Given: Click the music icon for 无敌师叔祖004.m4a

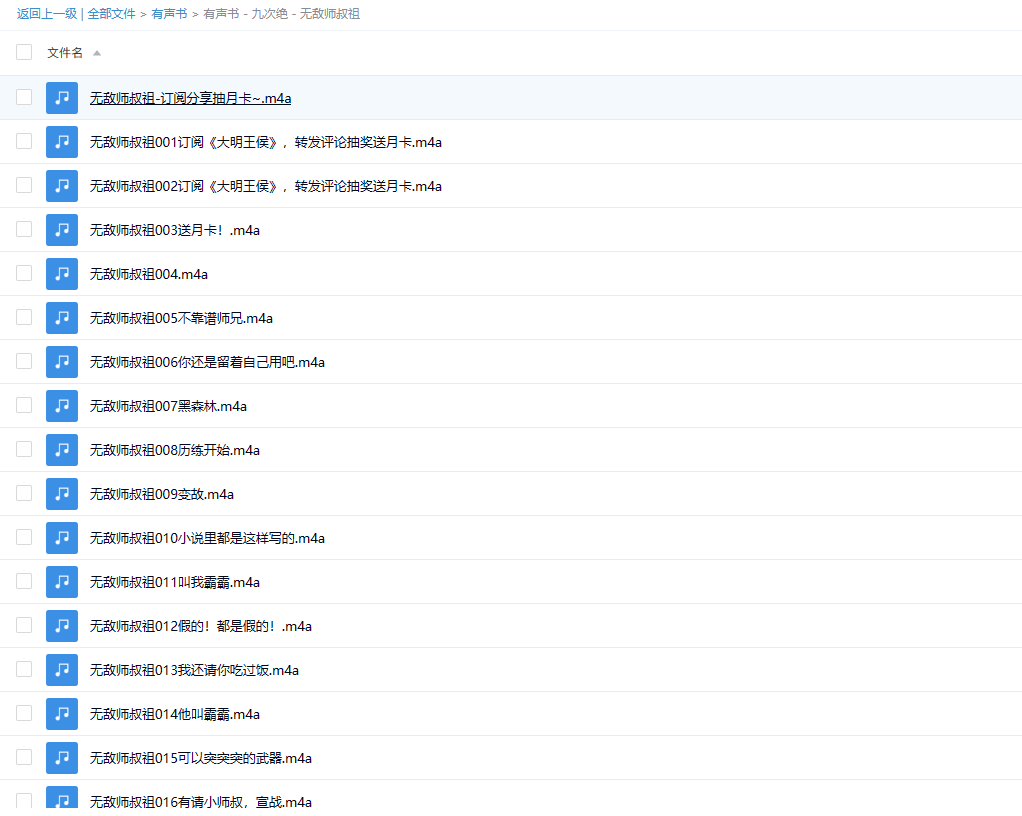Looking at the screenshot, I should [62, 274].
